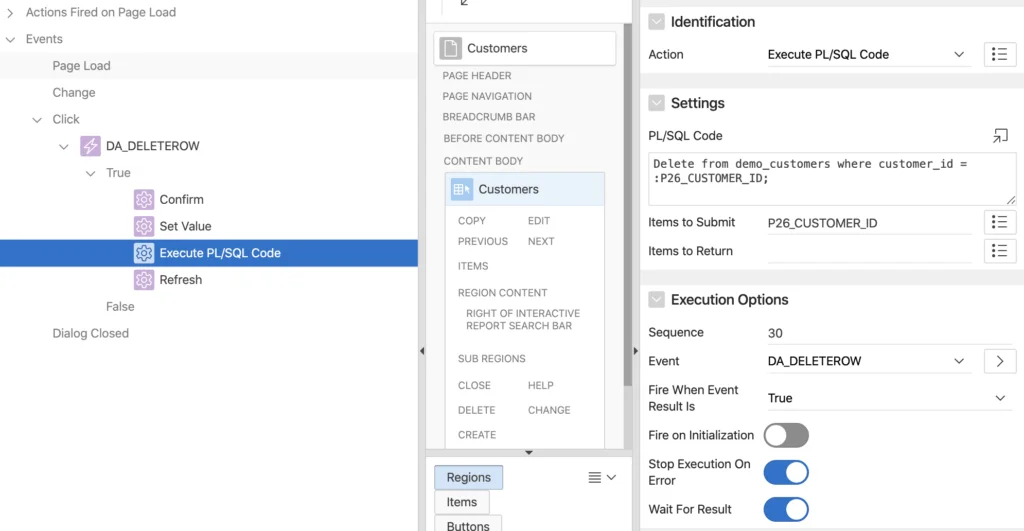1024x531 pixels.
Task: Collapse the True branch node
Action: coord(90,173)
